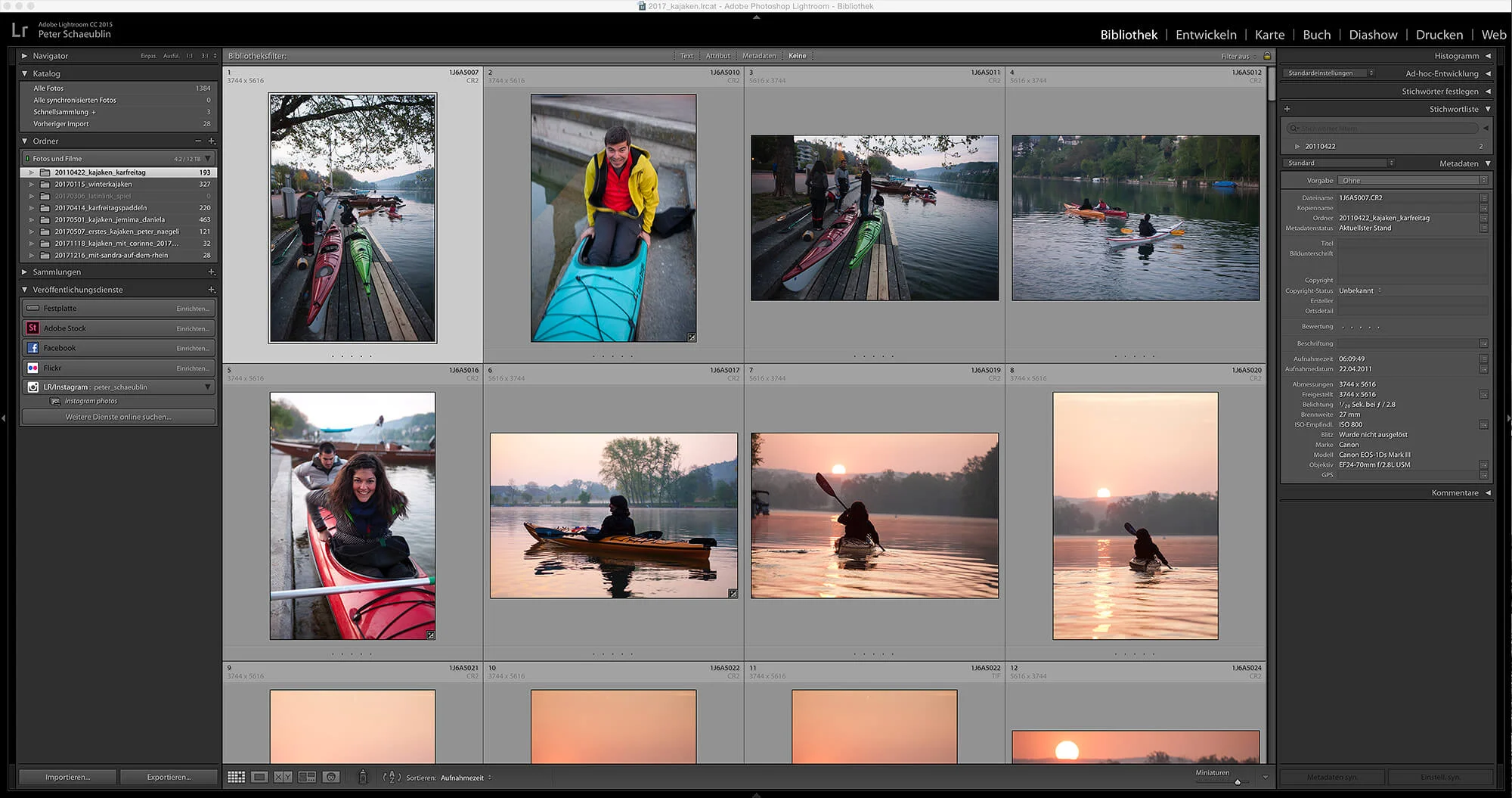The height and width of the screenshot is (798, 1512).
Task: Reverse sort direction with A-Z icon
Action: [x=392, y=777]
